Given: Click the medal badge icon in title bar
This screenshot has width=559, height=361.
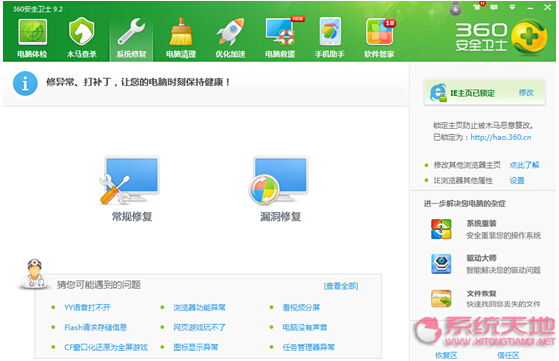Looking at the screenshot, I should coord(455,9).
